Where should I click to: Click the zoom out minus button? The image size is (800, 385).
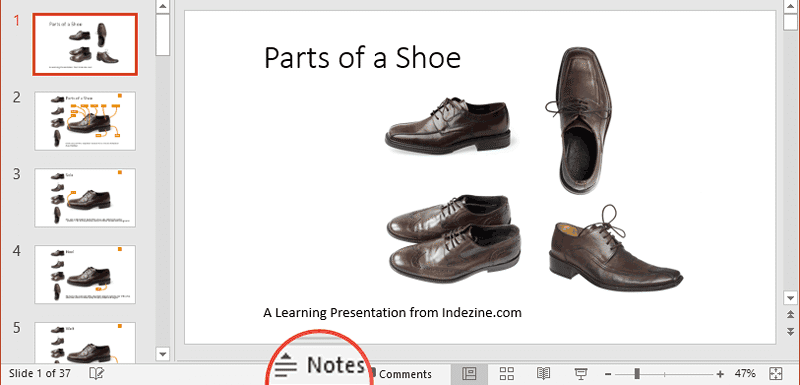[x=607, y=374]
